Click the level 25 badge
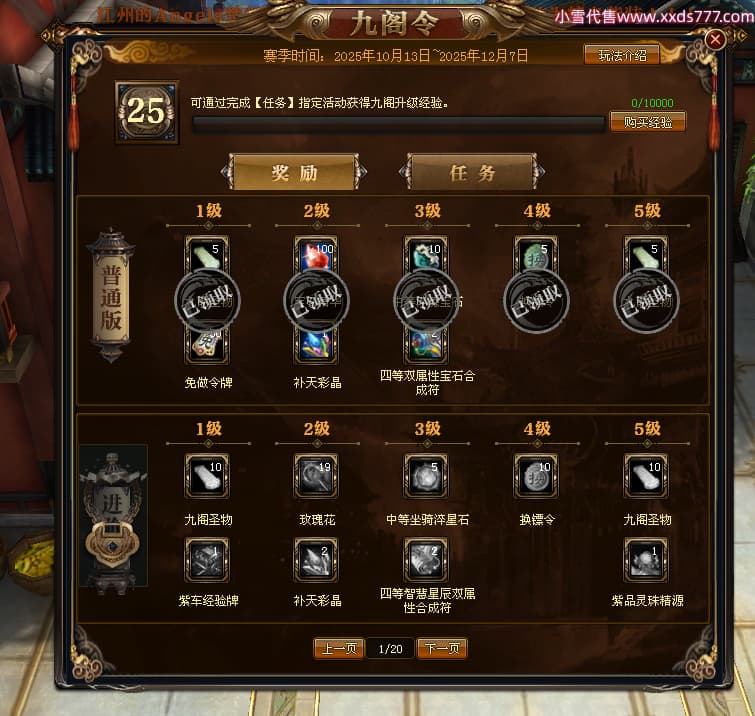The height and width of the screenshot is (716, 755). pos(147,112)
